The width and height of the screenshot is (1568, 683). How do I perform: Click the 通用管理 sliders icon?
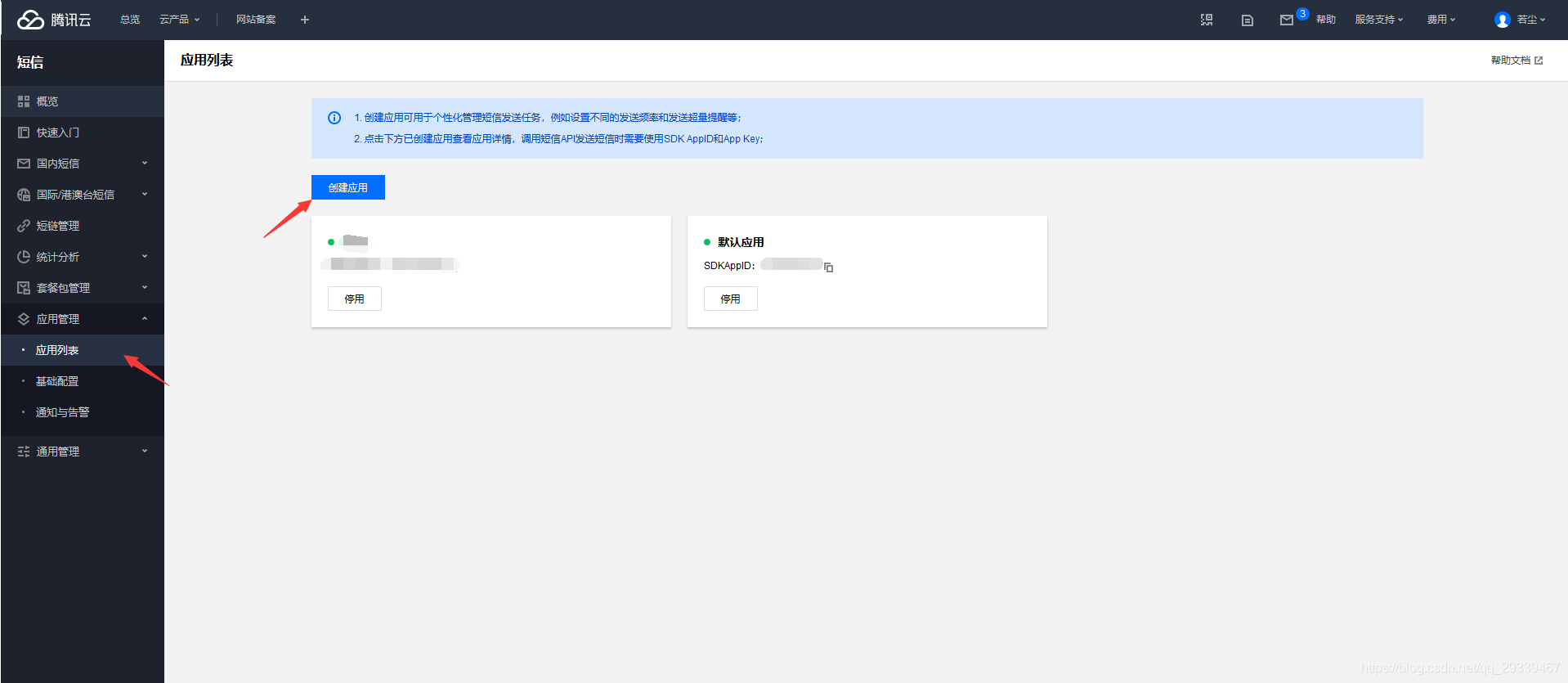coord(24,452)
